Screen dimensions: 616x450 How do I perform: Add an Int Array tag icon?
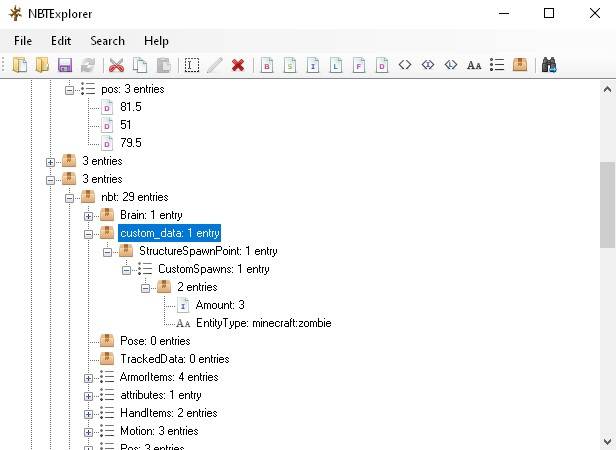[428, 64]
